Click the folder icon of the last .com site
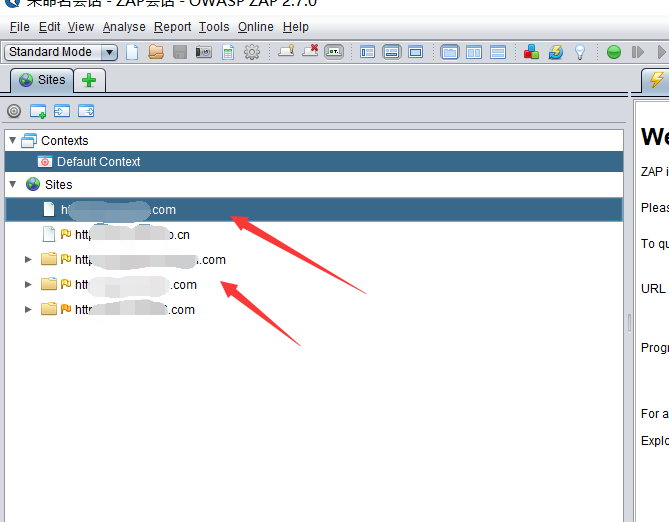 tap(49, 309)
